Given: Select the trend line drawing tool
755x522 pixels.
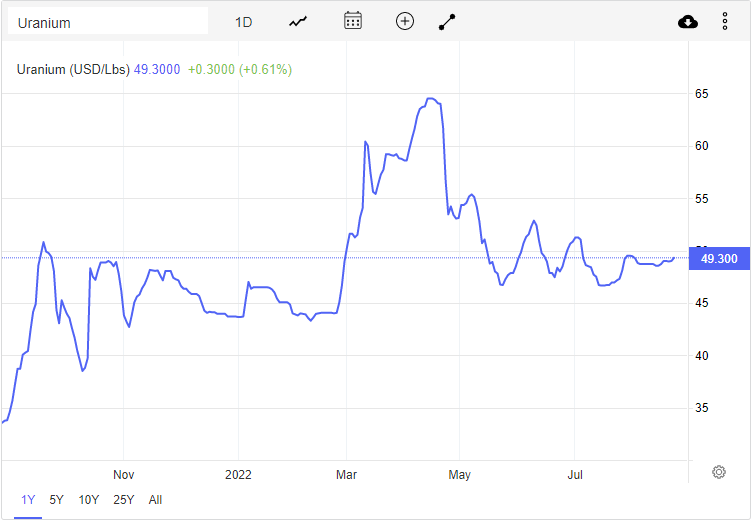Looking at the screenshot, I should coord(447,22).
